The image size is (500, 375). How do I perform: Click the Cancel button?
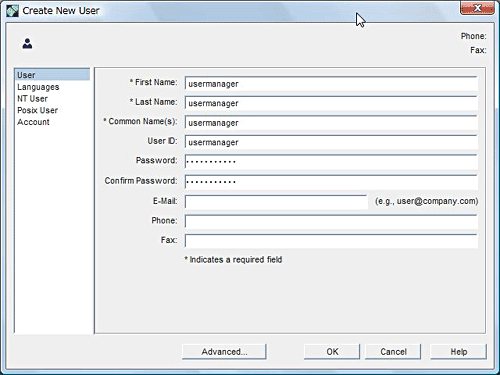pyautogui.click(x=393, y=352)
